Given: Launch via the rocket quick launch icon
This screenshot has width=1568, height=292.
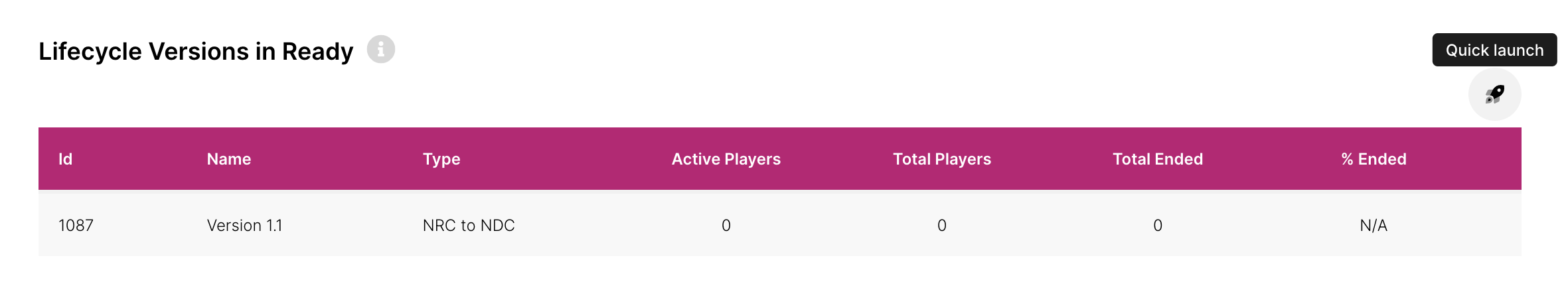Looking at the screenshot, I should tap(1494, 94).
